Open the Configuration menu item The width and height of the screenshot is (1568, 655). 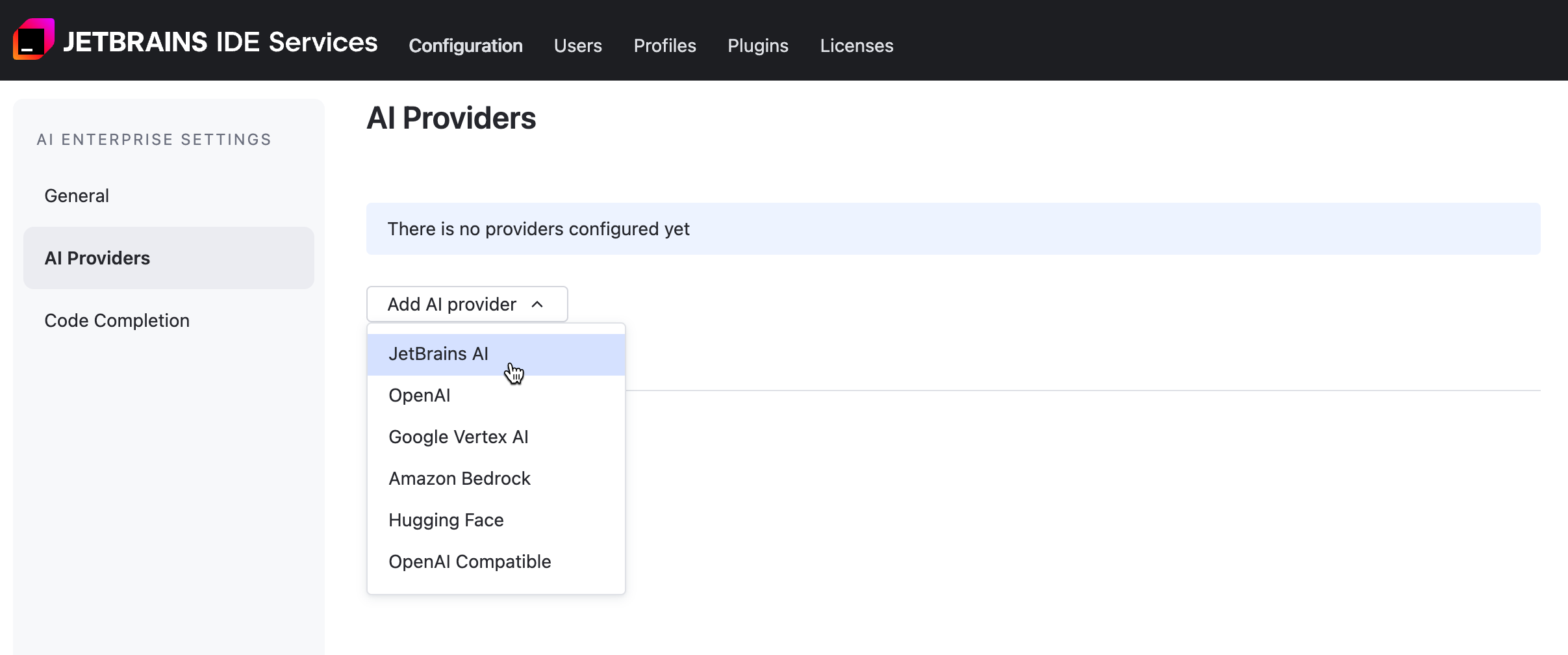pyautogui.click(x=465, y=45)
